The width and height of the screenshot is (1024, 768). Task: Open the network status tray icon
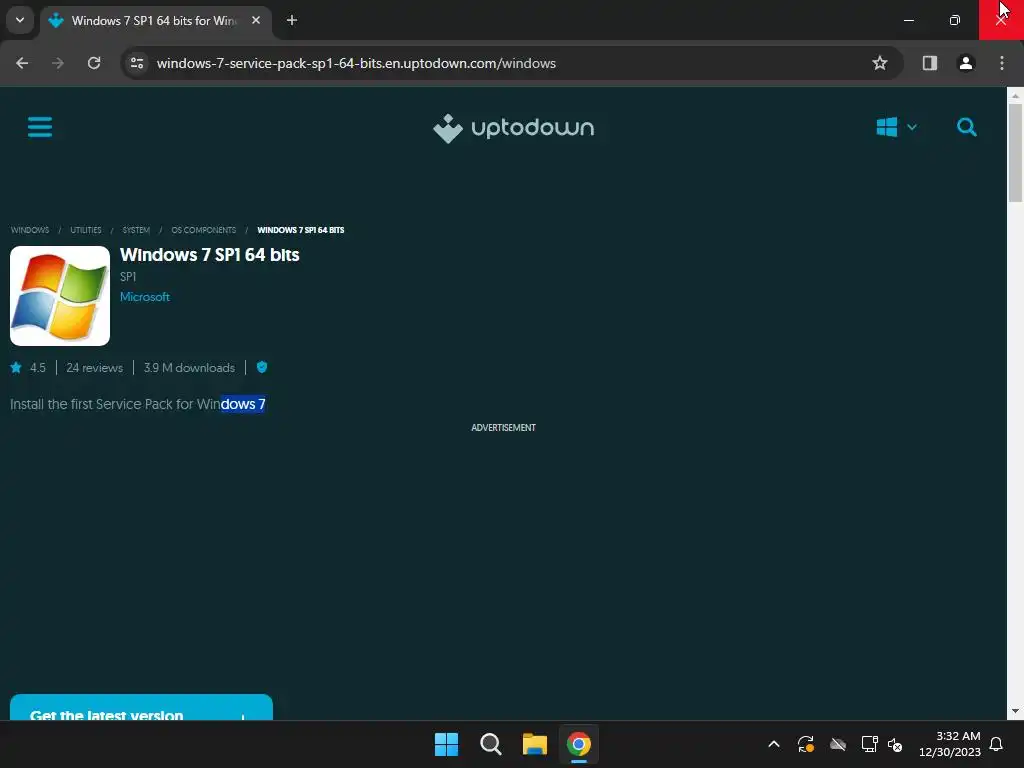(869, 744)
